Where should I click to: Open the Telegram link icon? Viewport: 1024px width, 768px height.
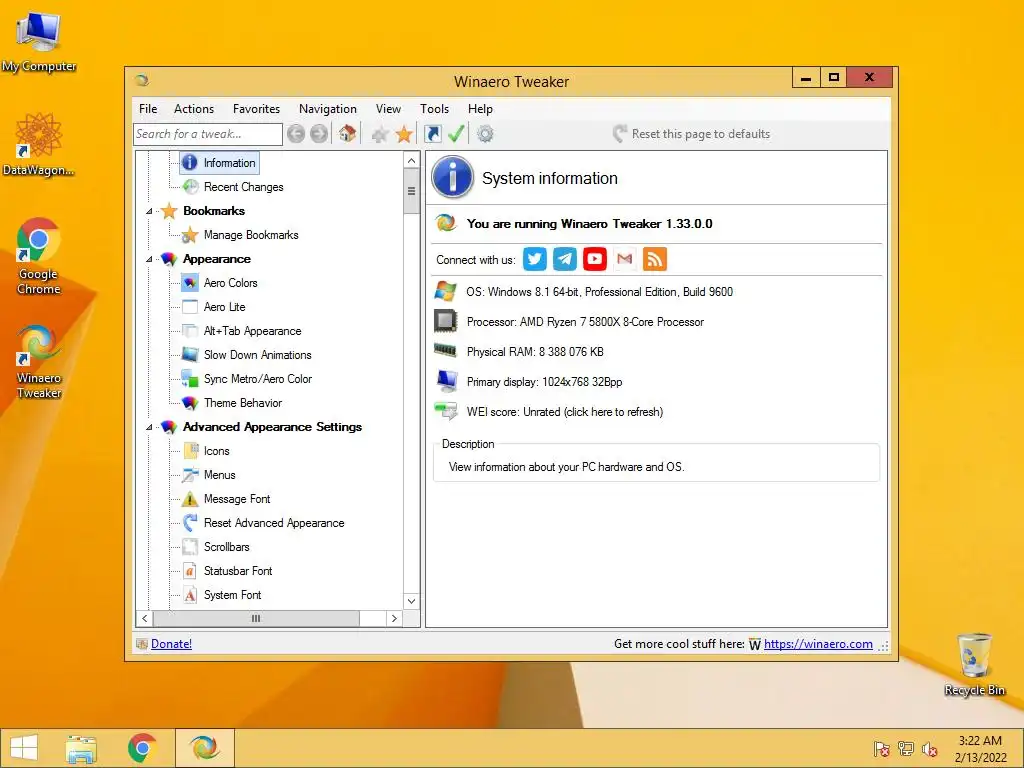tap(565, 259)
